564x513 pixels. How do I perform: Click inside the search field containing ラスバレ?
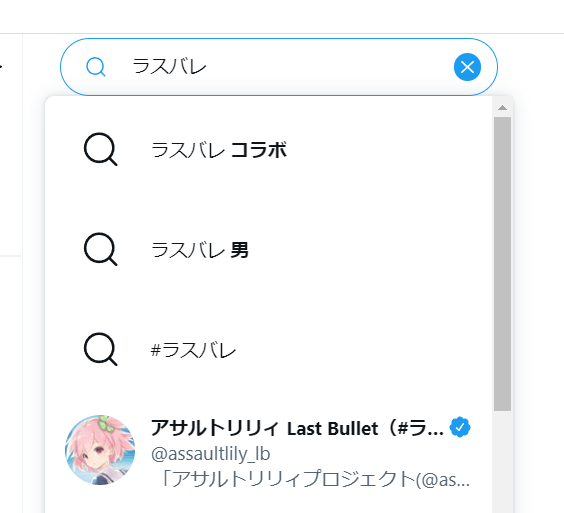coord(279,67)
